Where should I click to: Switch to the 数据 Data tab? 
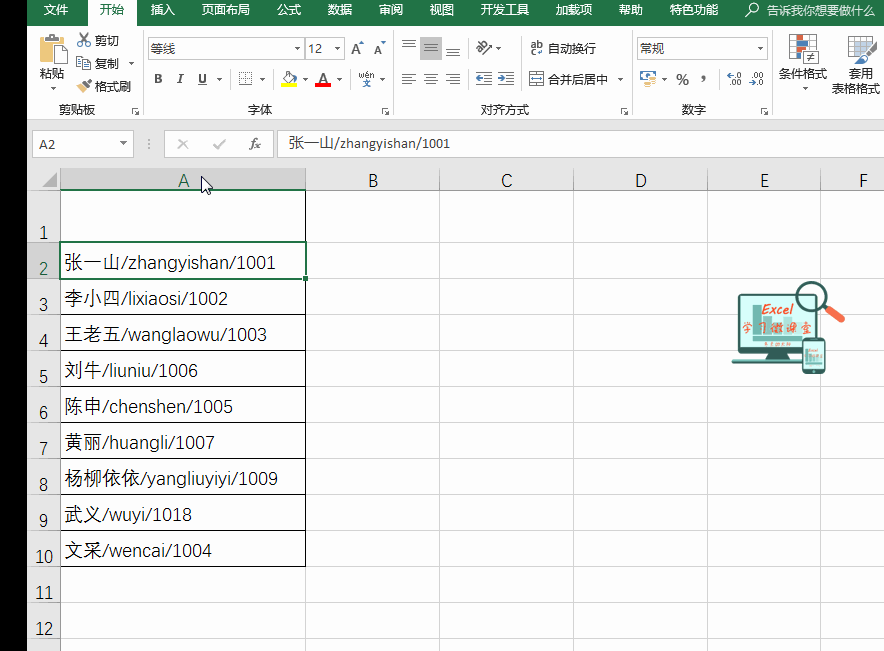(339, 10)
